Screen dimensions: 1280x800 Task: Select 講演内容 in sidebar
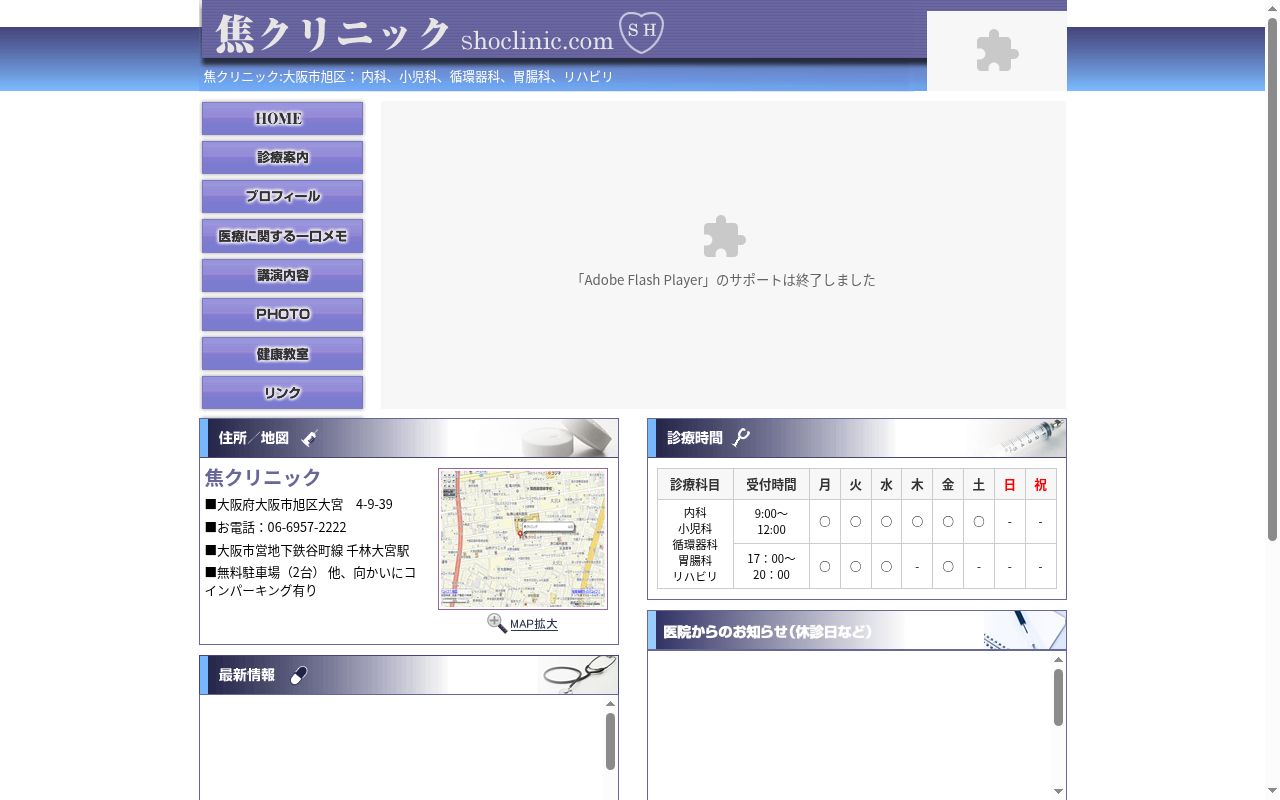[282, 275]
